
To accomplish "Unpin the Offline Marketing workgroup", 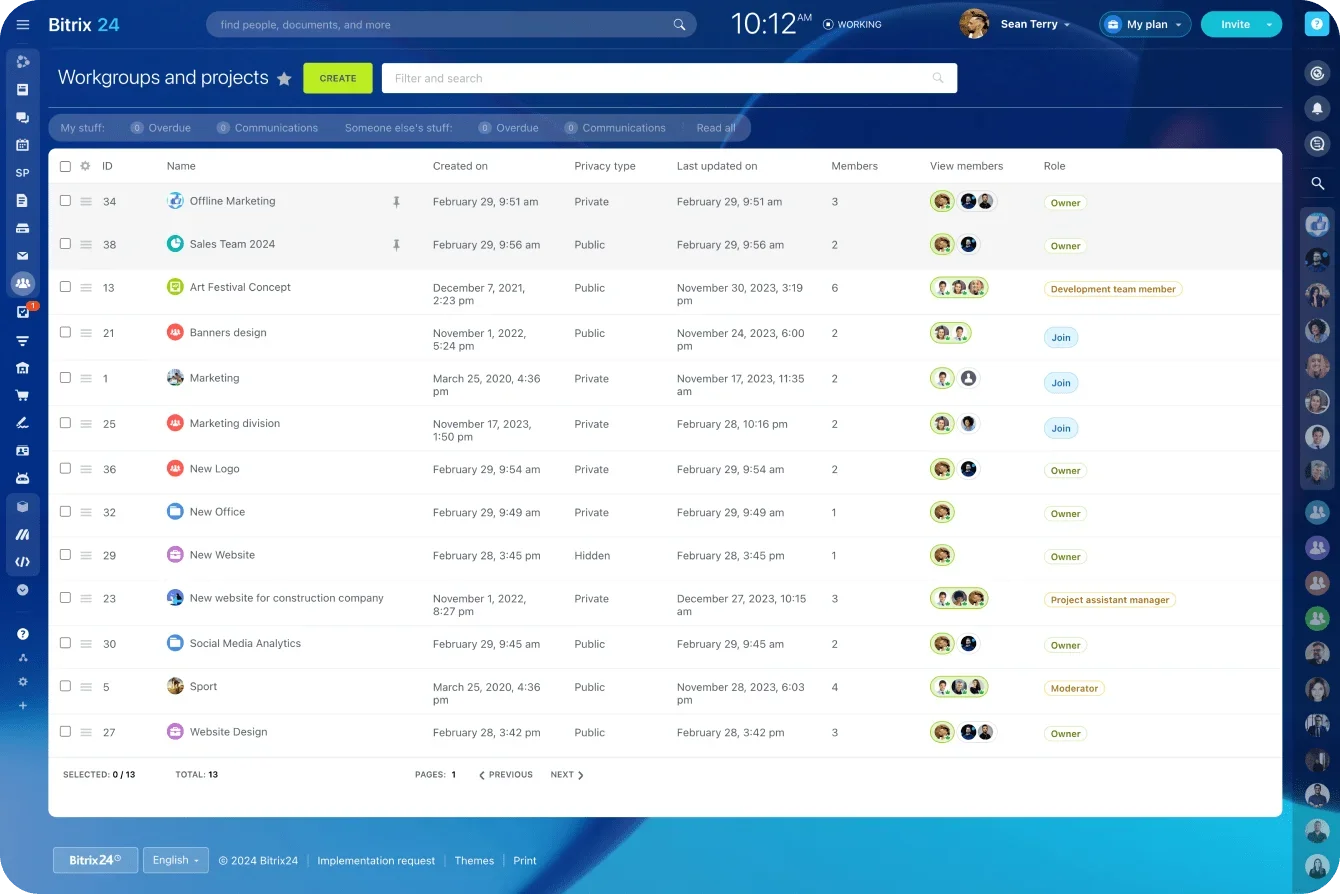I will (396, 202).
